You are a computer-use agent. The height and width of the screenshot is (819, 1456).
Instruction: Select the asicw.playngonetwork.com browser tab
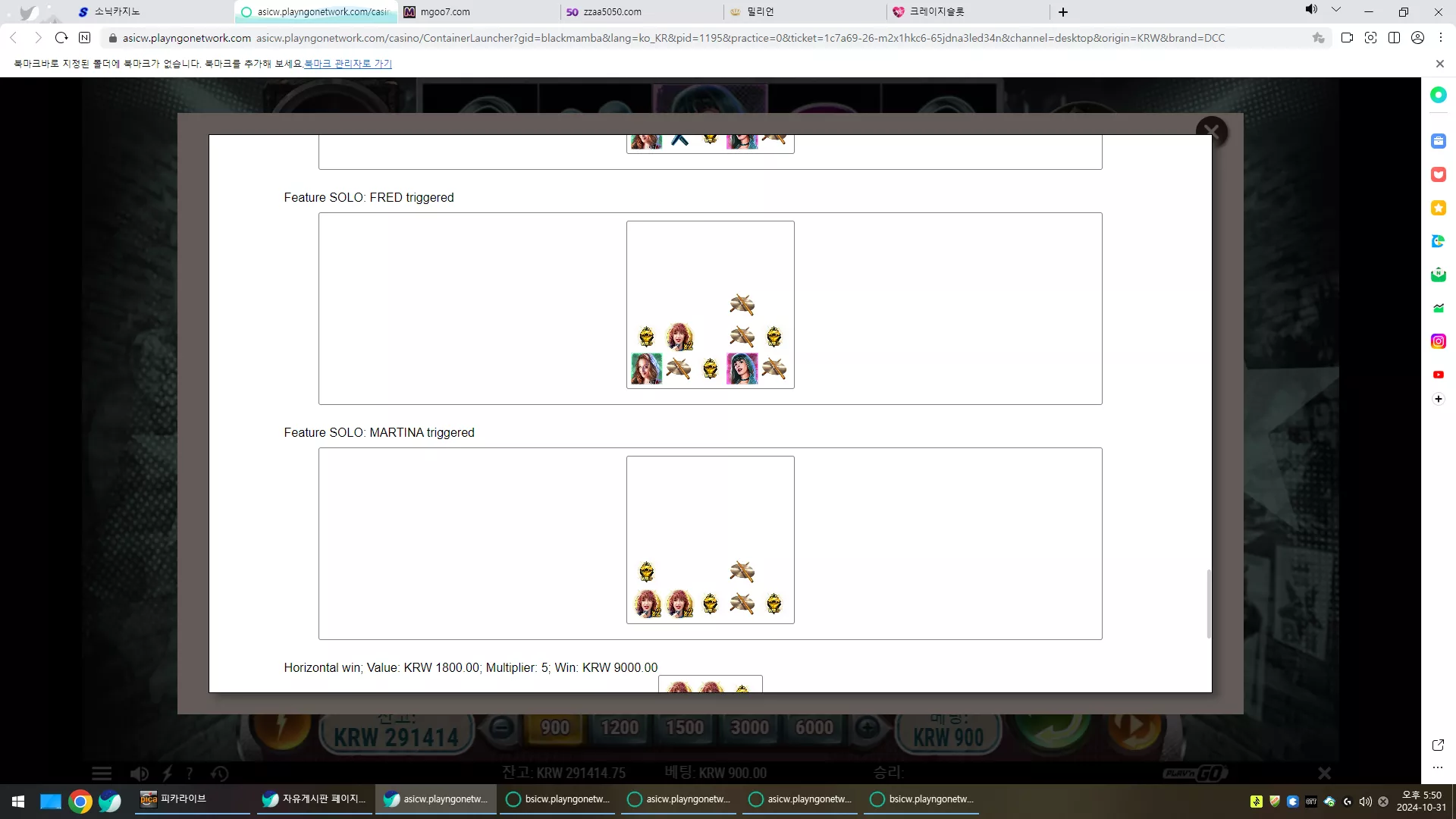coord(317,12)
